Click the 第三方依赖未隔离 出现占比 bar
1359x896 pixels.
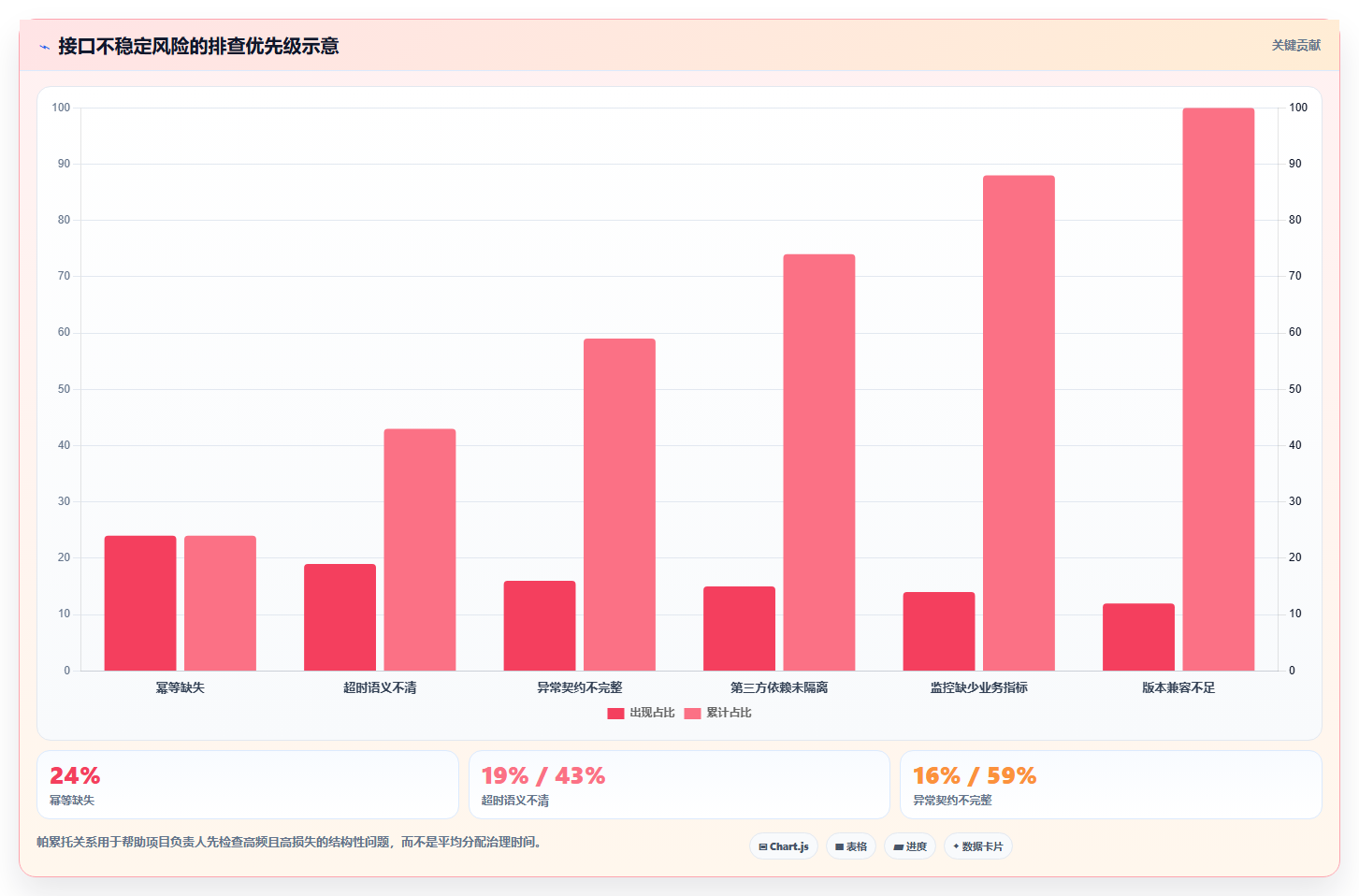739,629
